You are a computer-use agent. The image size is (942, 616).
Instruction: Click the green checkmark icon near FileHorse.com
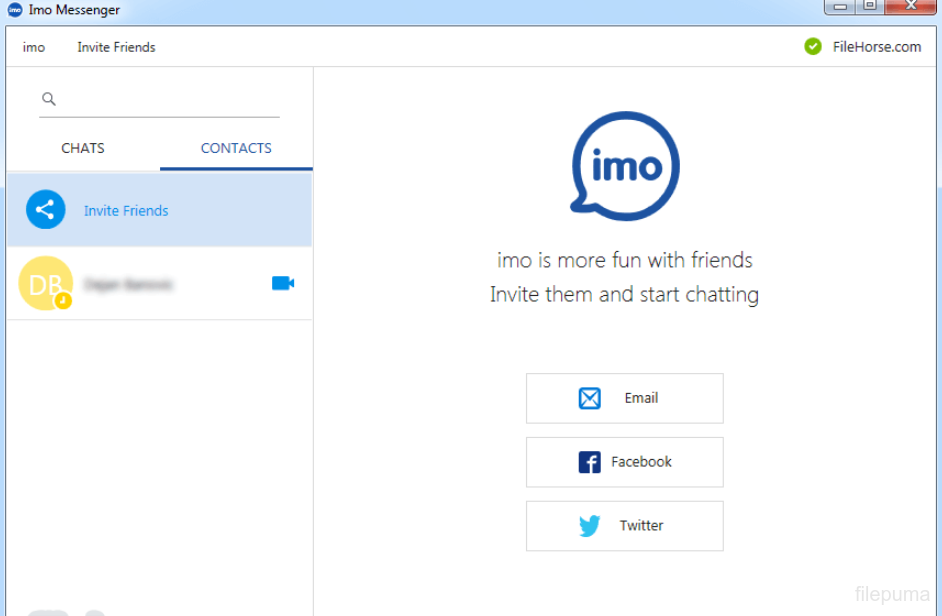[x=813, y=46]
